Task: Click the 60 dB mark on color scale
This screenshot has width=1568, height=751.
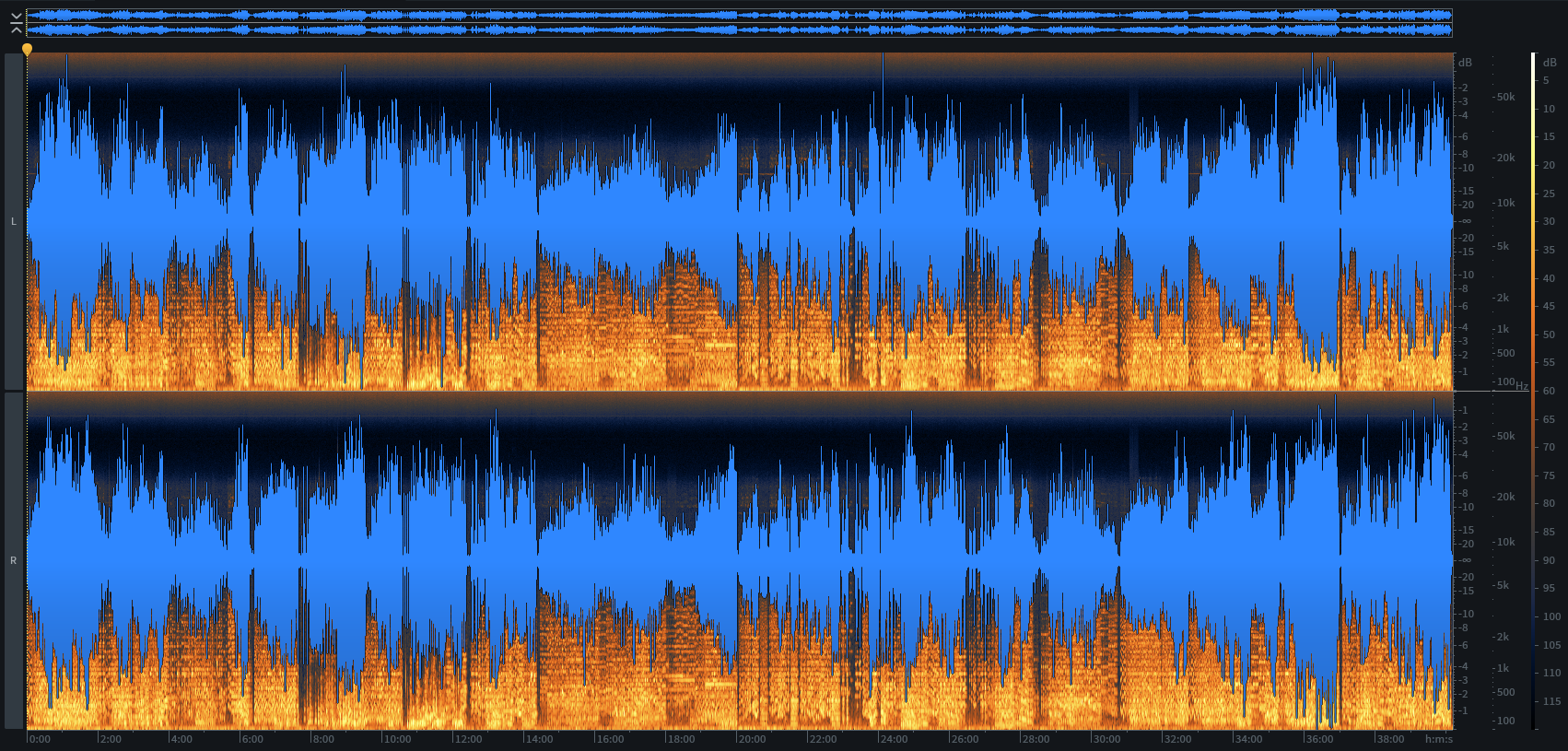Action: [x=1549, y=391]
